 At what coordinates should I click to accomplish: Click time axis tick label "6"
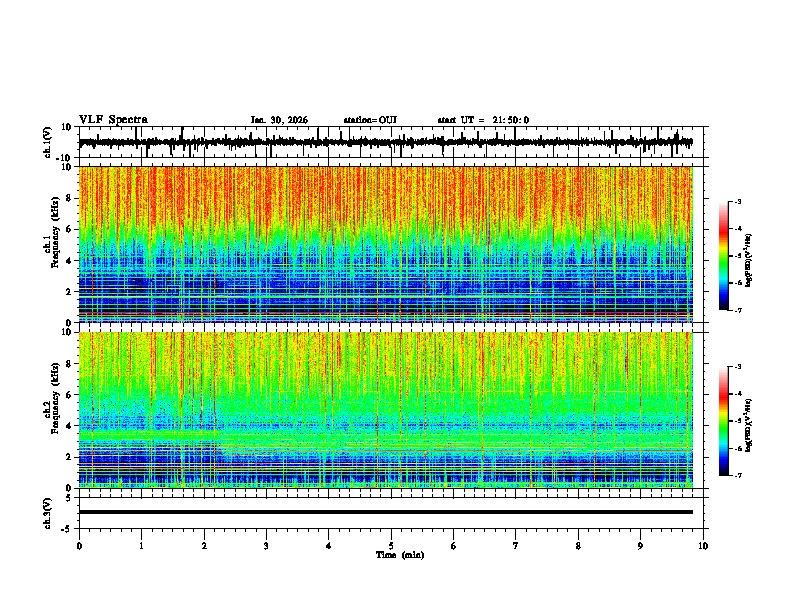(453, 546)
